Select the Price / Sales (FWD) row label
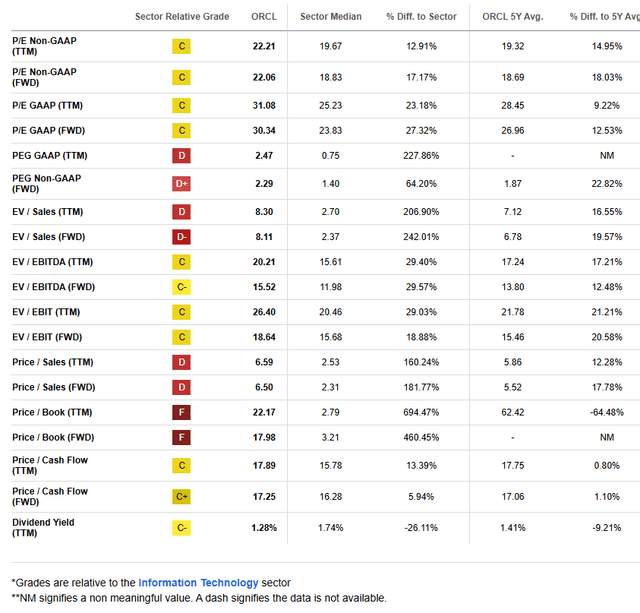This screenshot has width=640, height=613. [x=53, y=387]
